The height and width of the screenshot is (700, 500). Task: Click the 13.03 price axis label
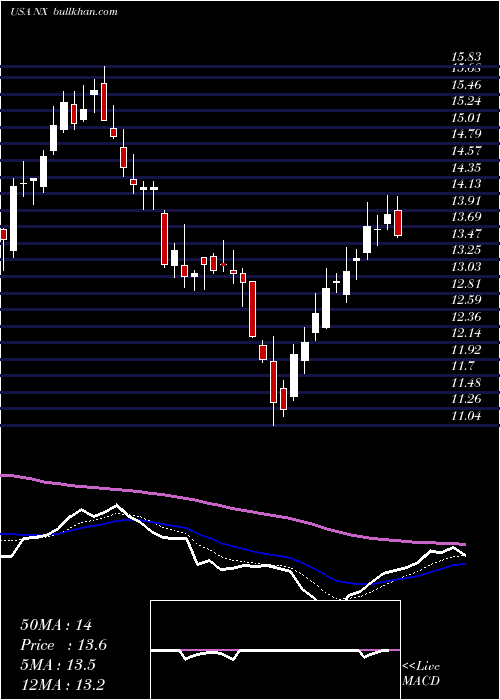466,267
